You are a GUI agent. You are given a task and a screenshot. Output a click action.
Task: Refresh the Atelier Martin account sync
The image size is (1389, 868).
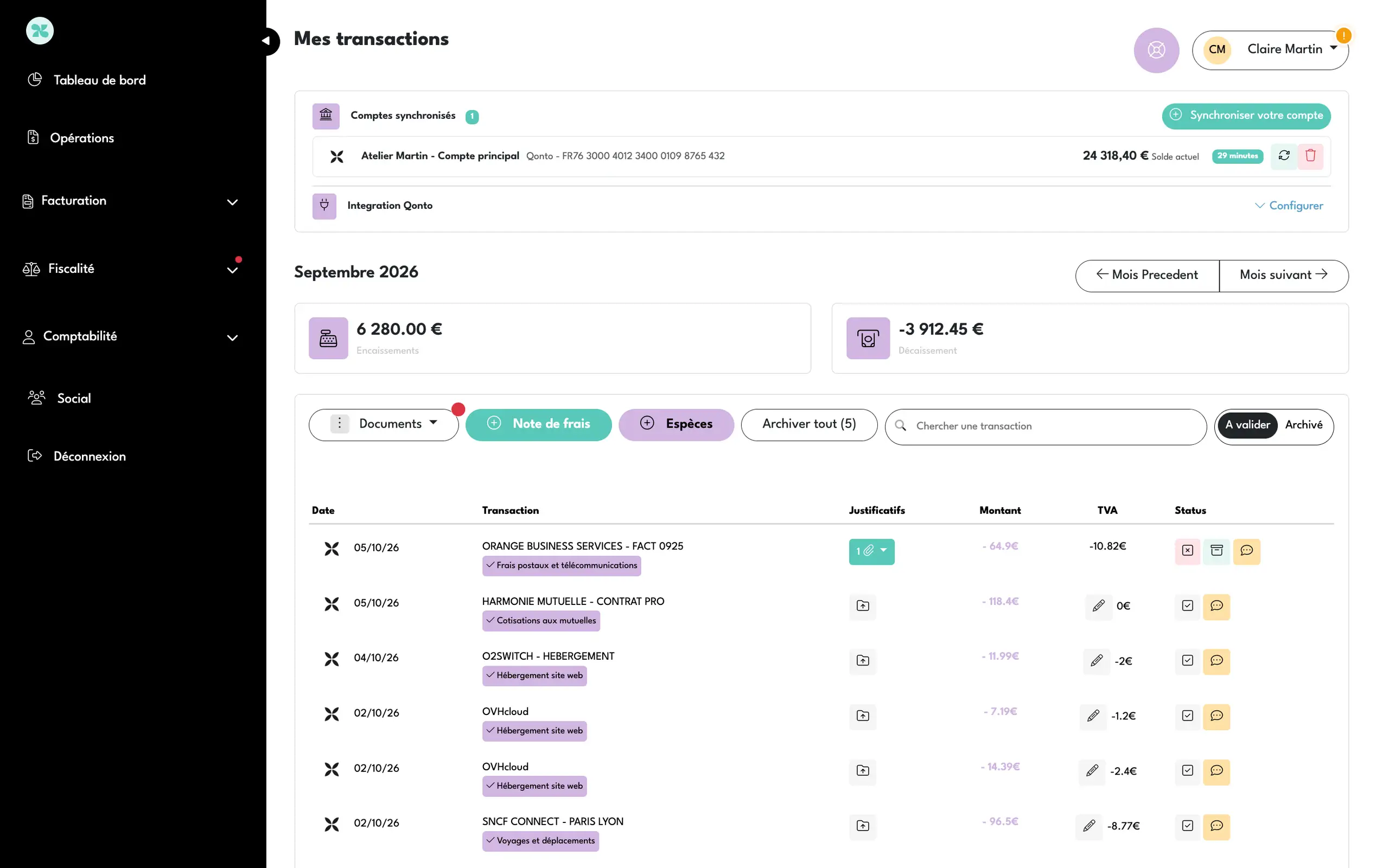click(1284, 156)
